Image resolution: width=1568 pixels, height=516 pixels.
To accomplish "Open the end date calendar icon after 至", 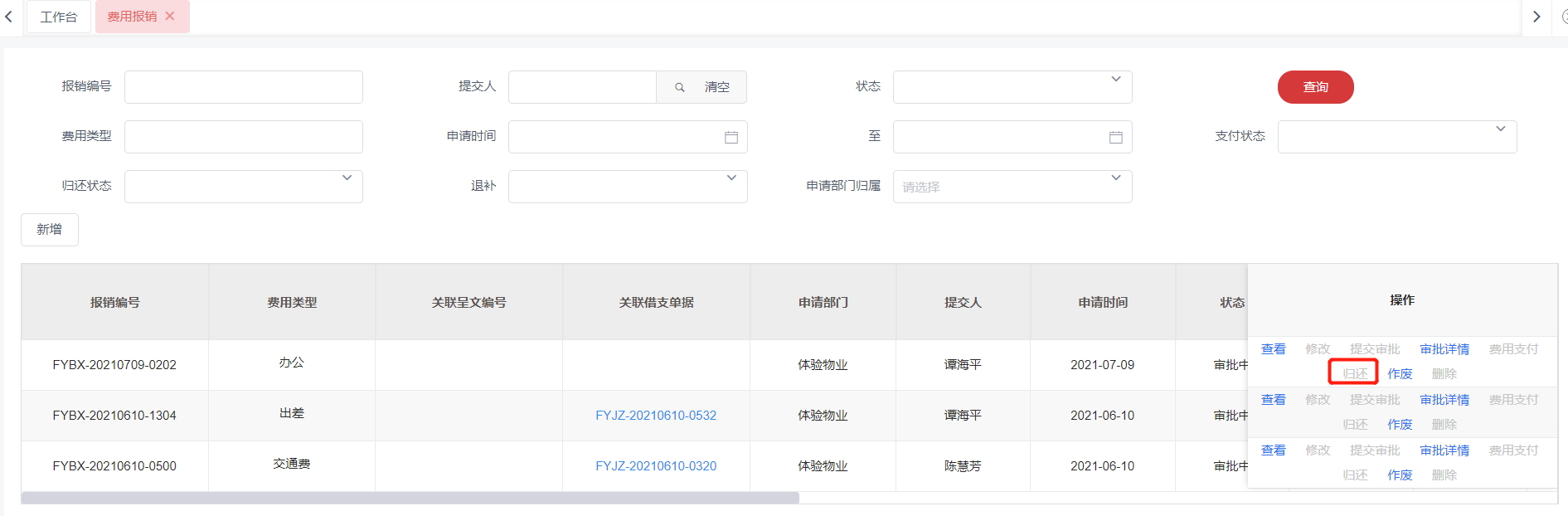I will [1115, 138].
